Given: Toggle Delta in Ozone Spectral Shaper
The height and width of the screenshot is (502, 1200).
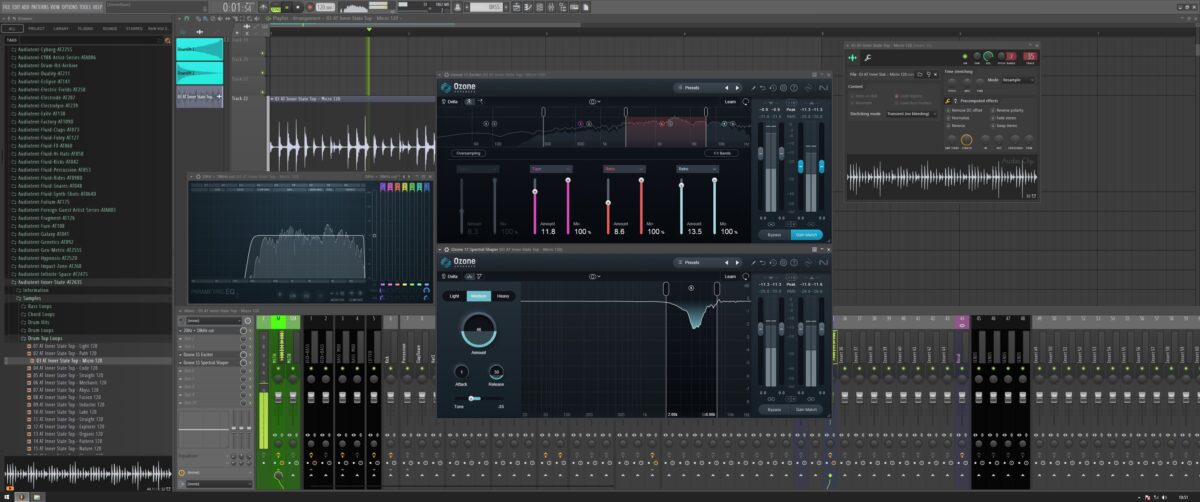Looking at the screenshot, I should (450, 276).
